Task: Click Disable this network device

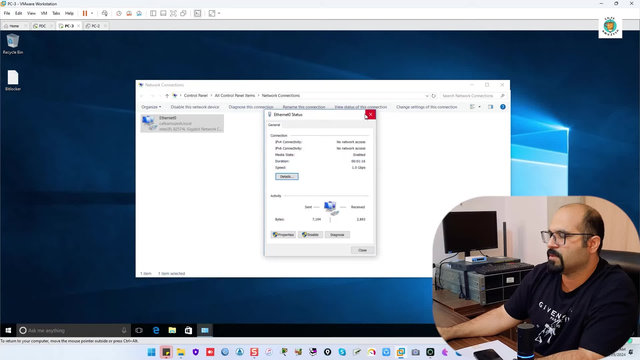Action: click(195, 107)
